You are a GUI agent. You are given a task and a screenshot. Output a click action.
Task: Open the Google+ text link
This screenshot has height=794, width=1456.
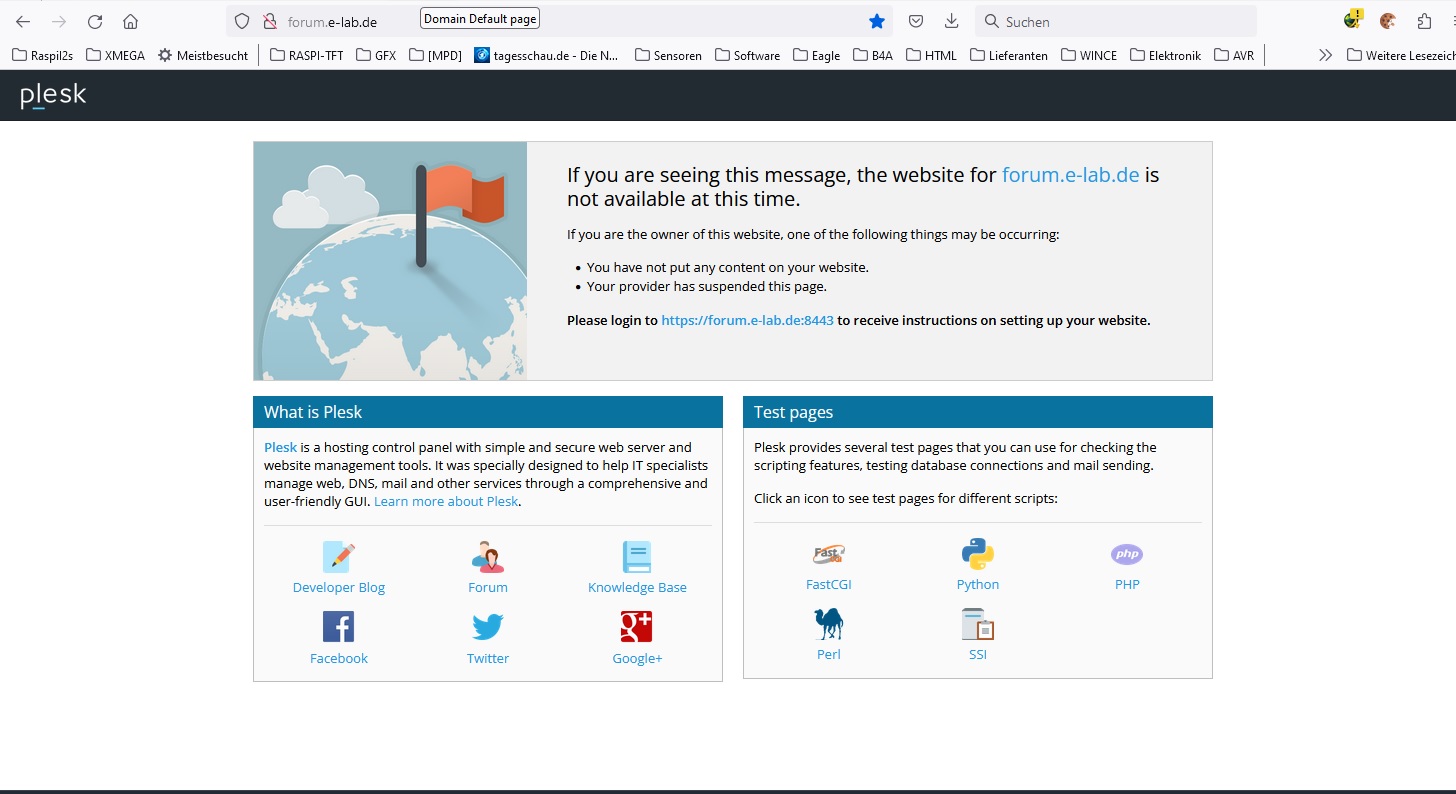coord(637,659)
